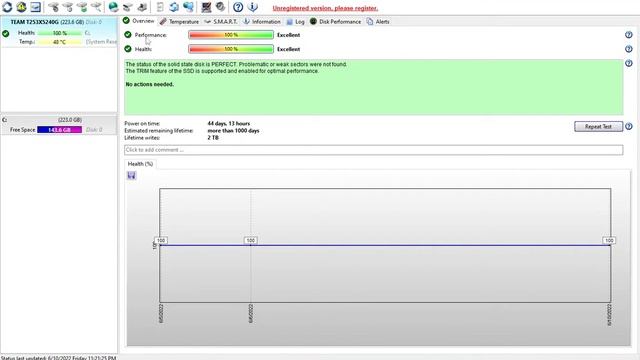Click the 'No actions needed.' text
Image resolution: width=640 pixels, height=360 pixels.
tap(149, 84)
